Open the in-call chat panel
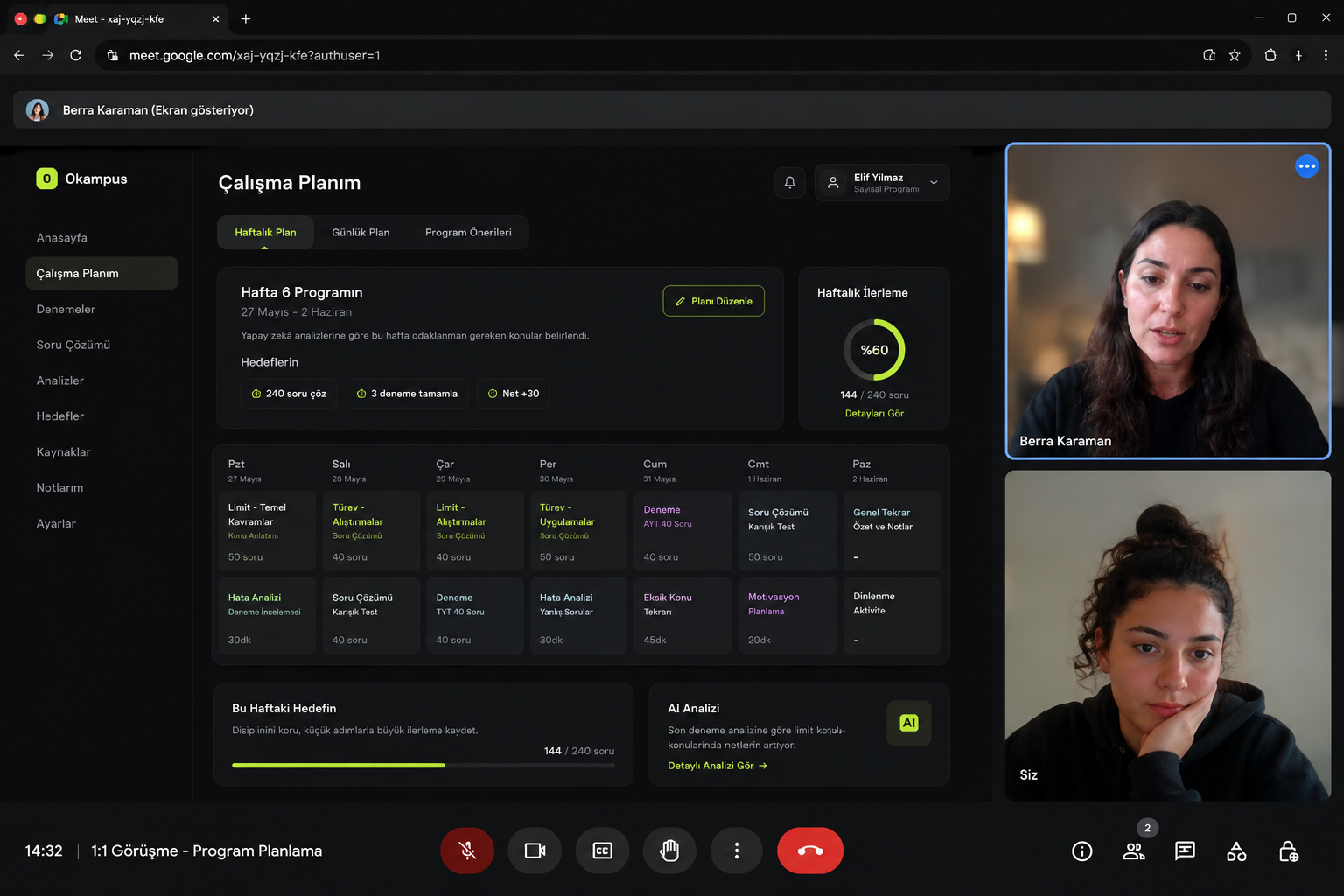 (x=1186, y=851)
